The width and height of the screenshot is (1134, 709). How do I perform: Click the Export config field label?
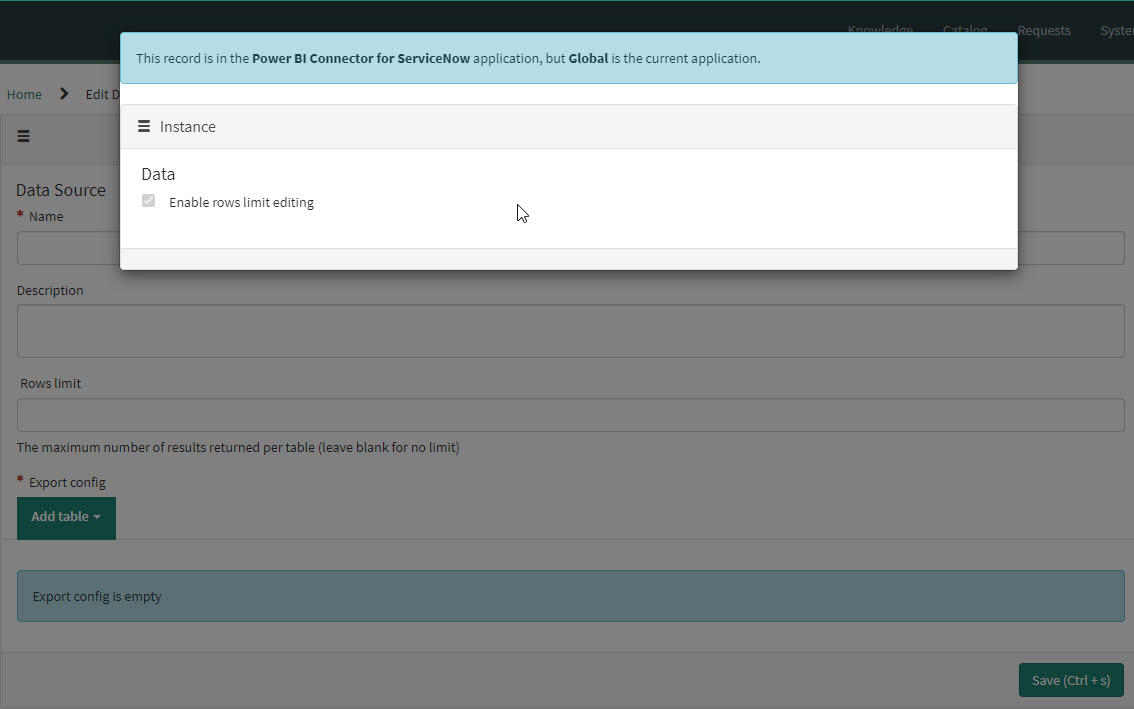(x=67, y=482)
